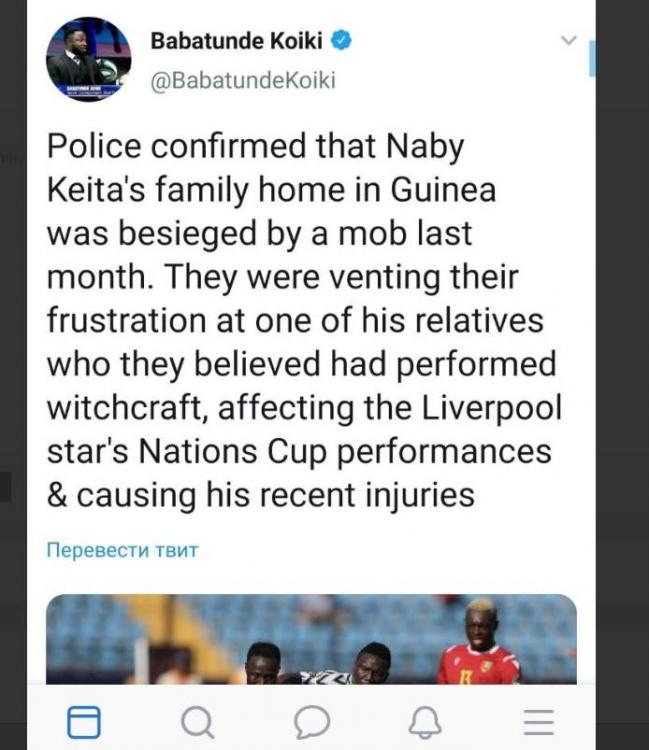The height and width of the screenshot is (750, 649).
Task: Expand tweet options chevron
Action: [569, 41]
